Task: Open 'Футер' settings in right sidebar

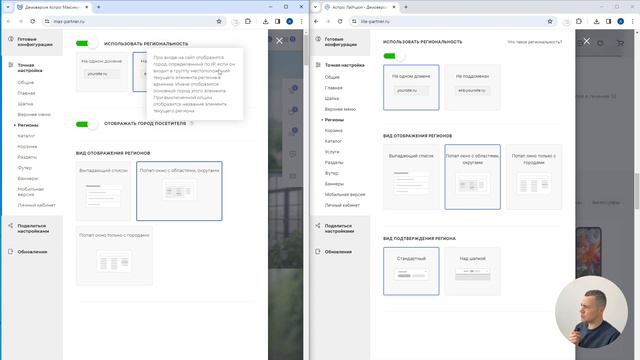Action: (x=331, y=173)
